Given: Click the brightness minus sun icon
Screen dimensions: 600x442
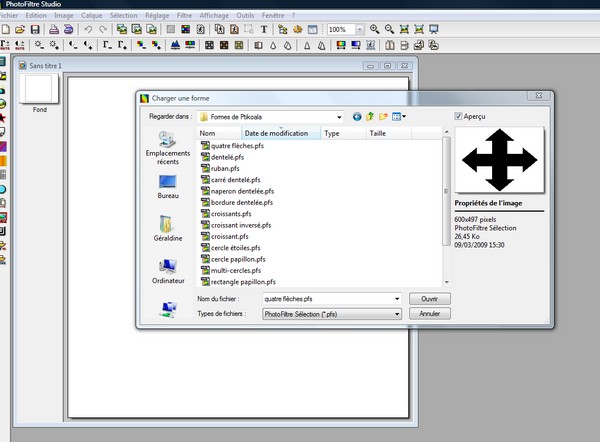Looking at the screenshot, I should tap(39, 45).
